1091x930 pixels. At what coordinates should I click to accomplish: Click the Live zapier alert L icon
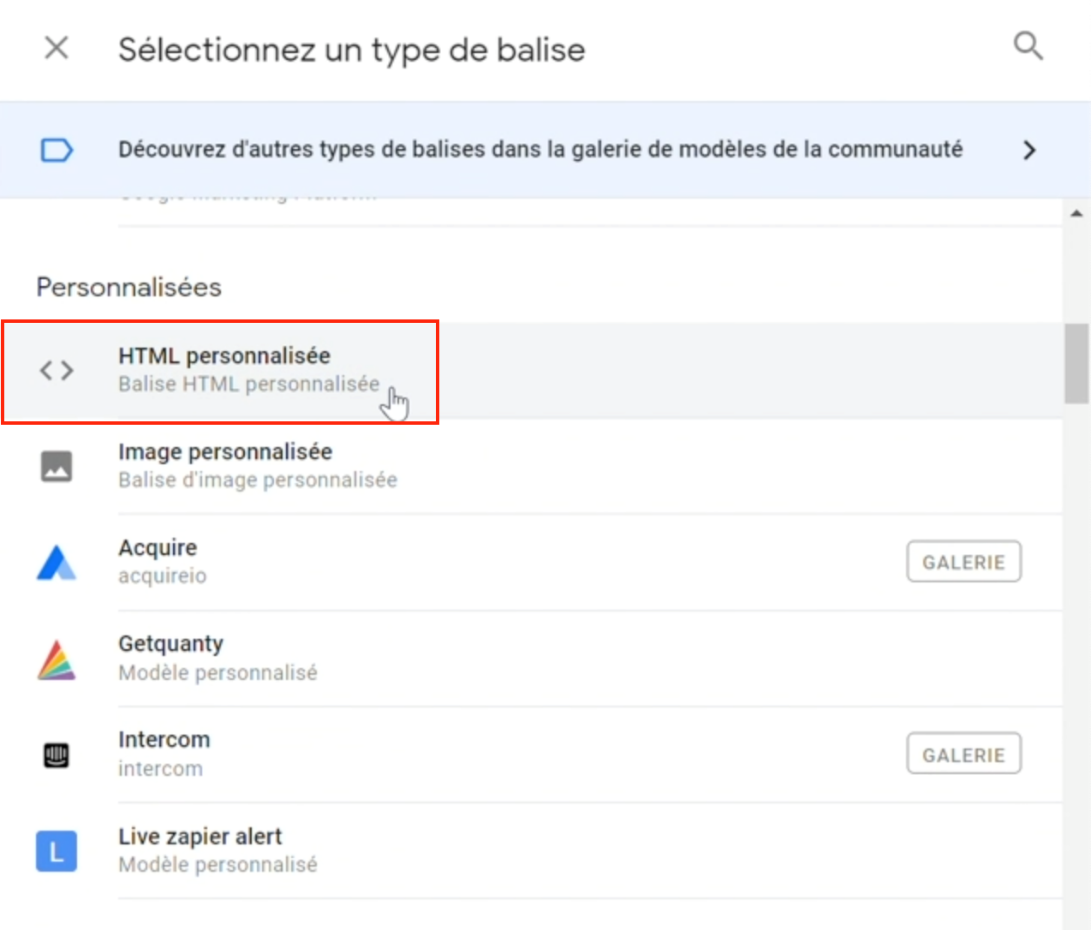tap(56, 851)
